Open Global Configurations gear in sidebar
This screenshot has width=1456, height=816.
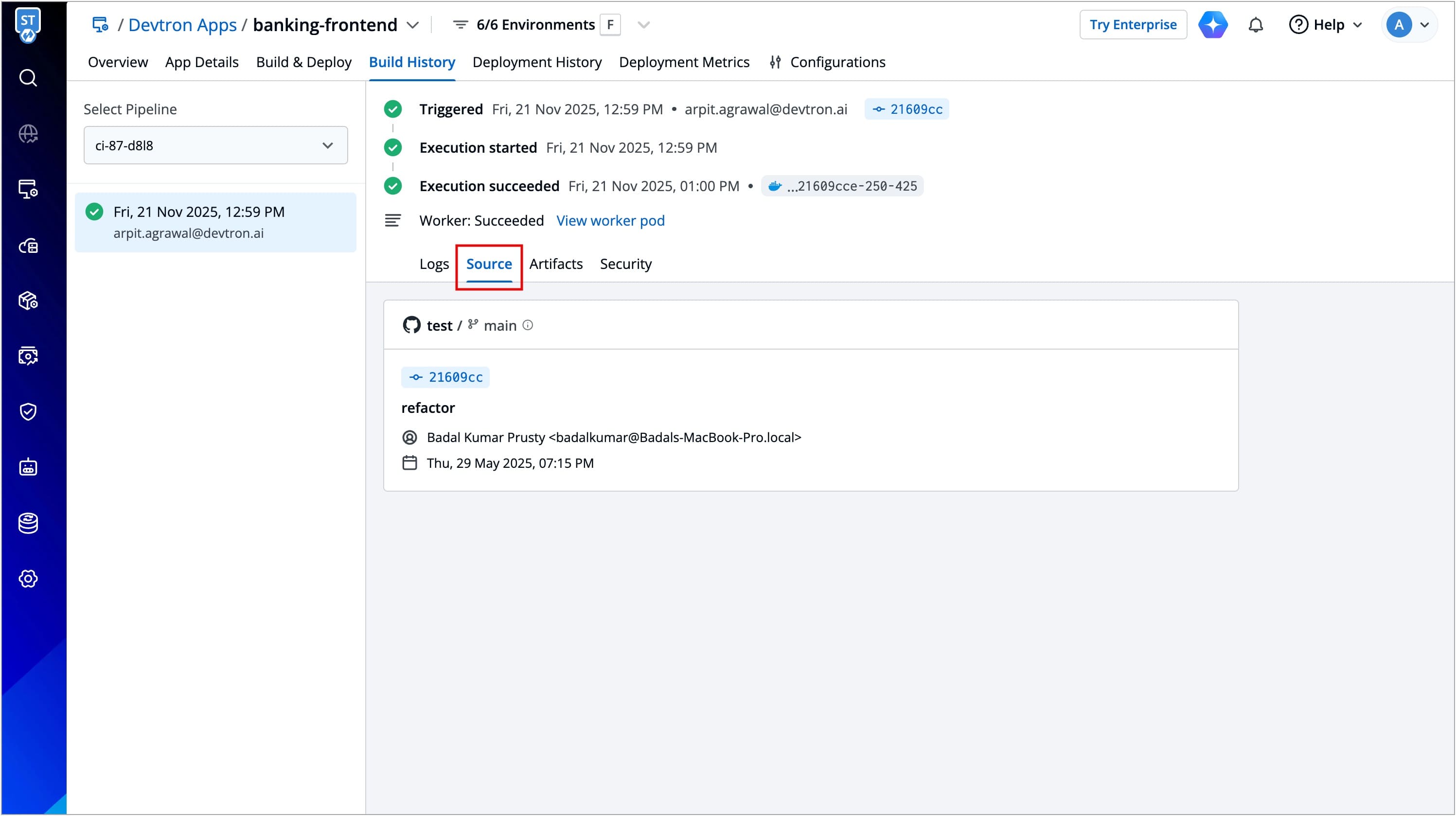(x=28, y=579)
